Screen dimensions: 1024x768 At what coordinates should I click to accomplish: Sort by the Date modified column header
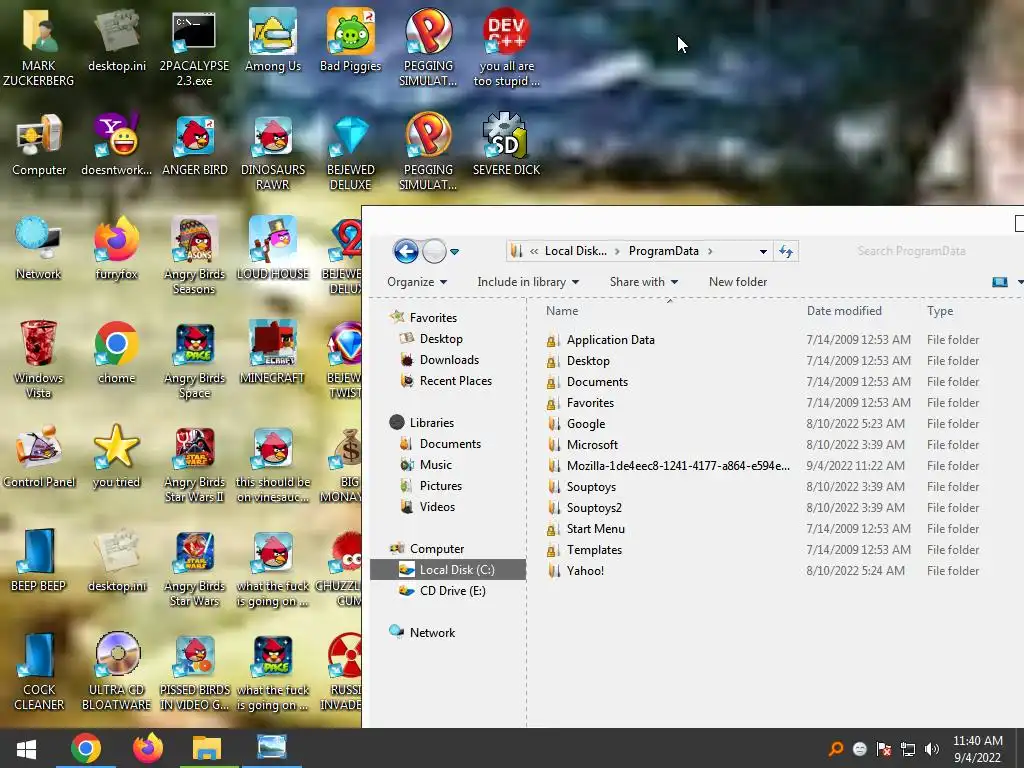click(844, 311)
